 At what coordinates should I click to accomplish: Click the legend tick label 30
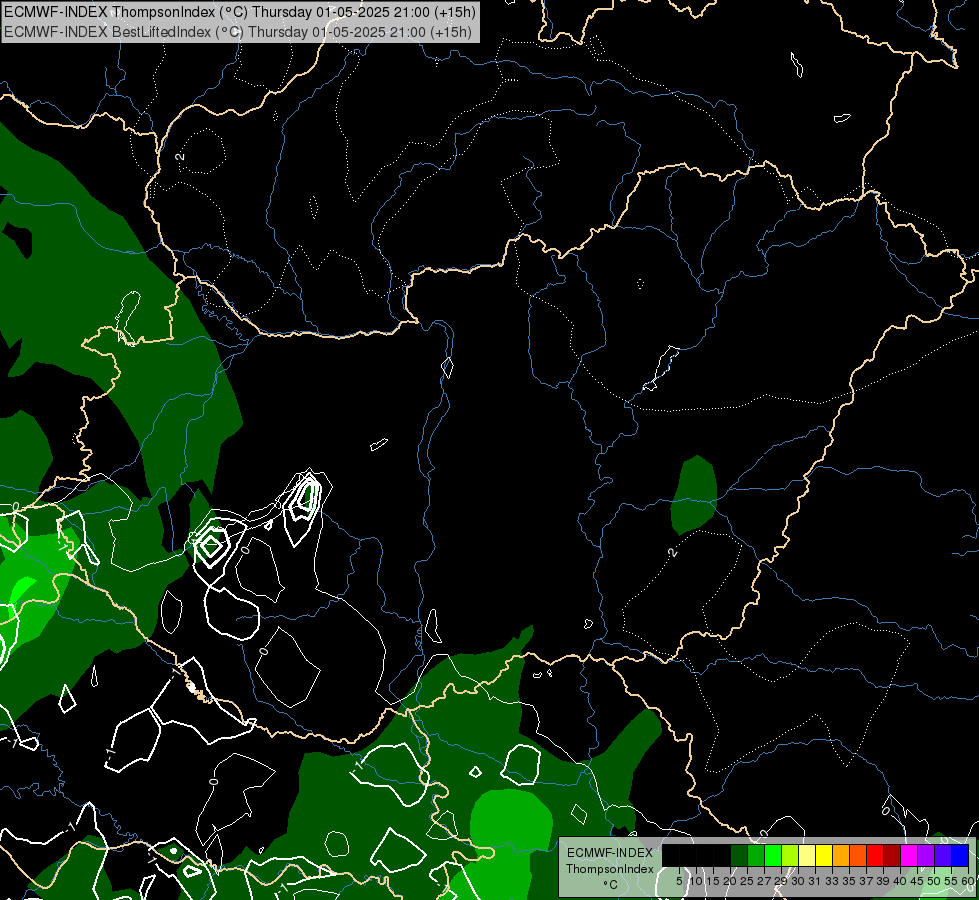798,881
